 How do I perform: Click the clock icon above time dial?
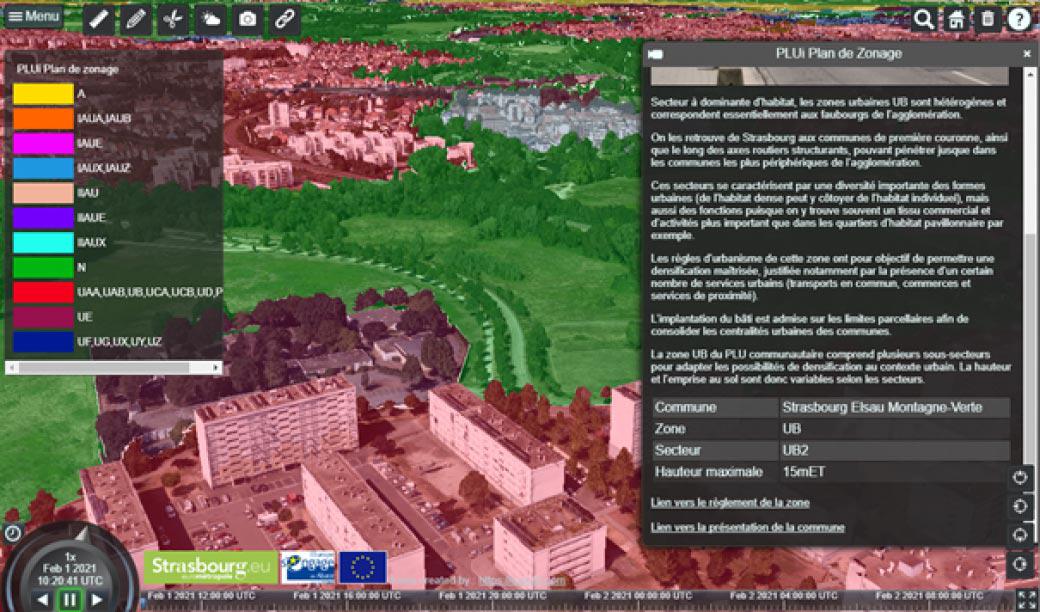pos(13,532)
